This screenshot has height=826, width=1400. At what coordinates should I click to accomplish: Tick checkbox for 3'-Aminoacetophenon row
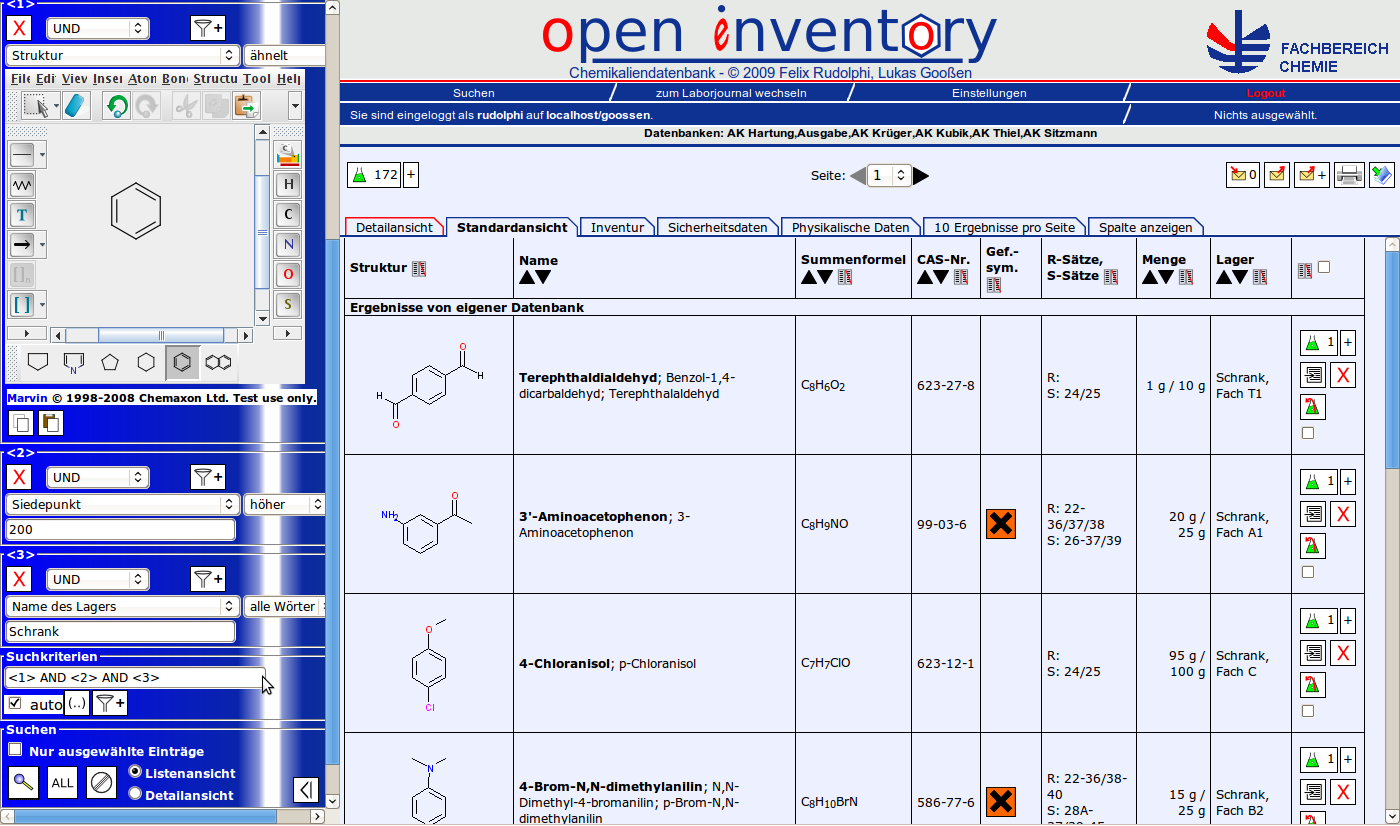(1308, 572)
